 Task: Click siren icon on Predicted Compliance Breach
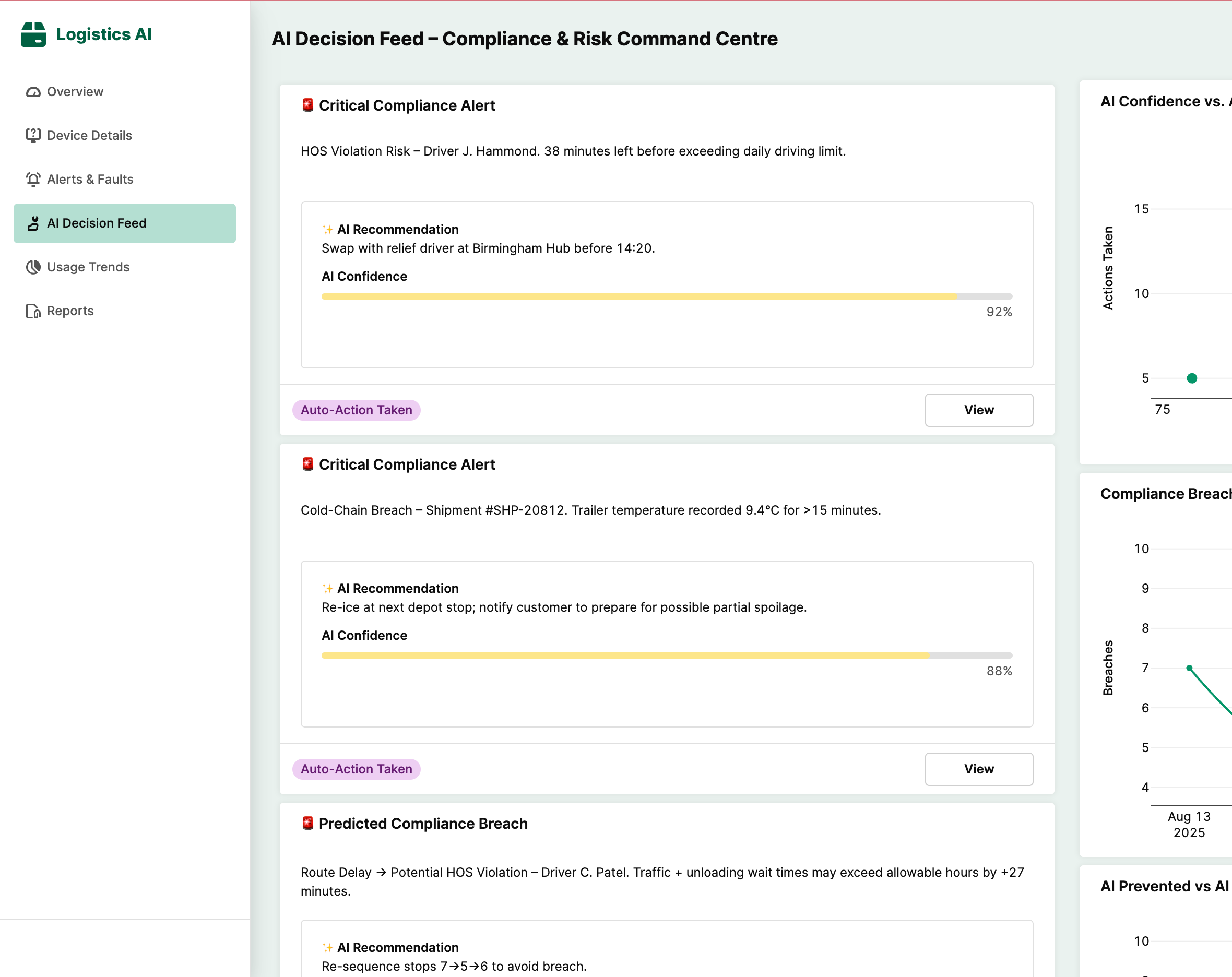click(307, 824)
